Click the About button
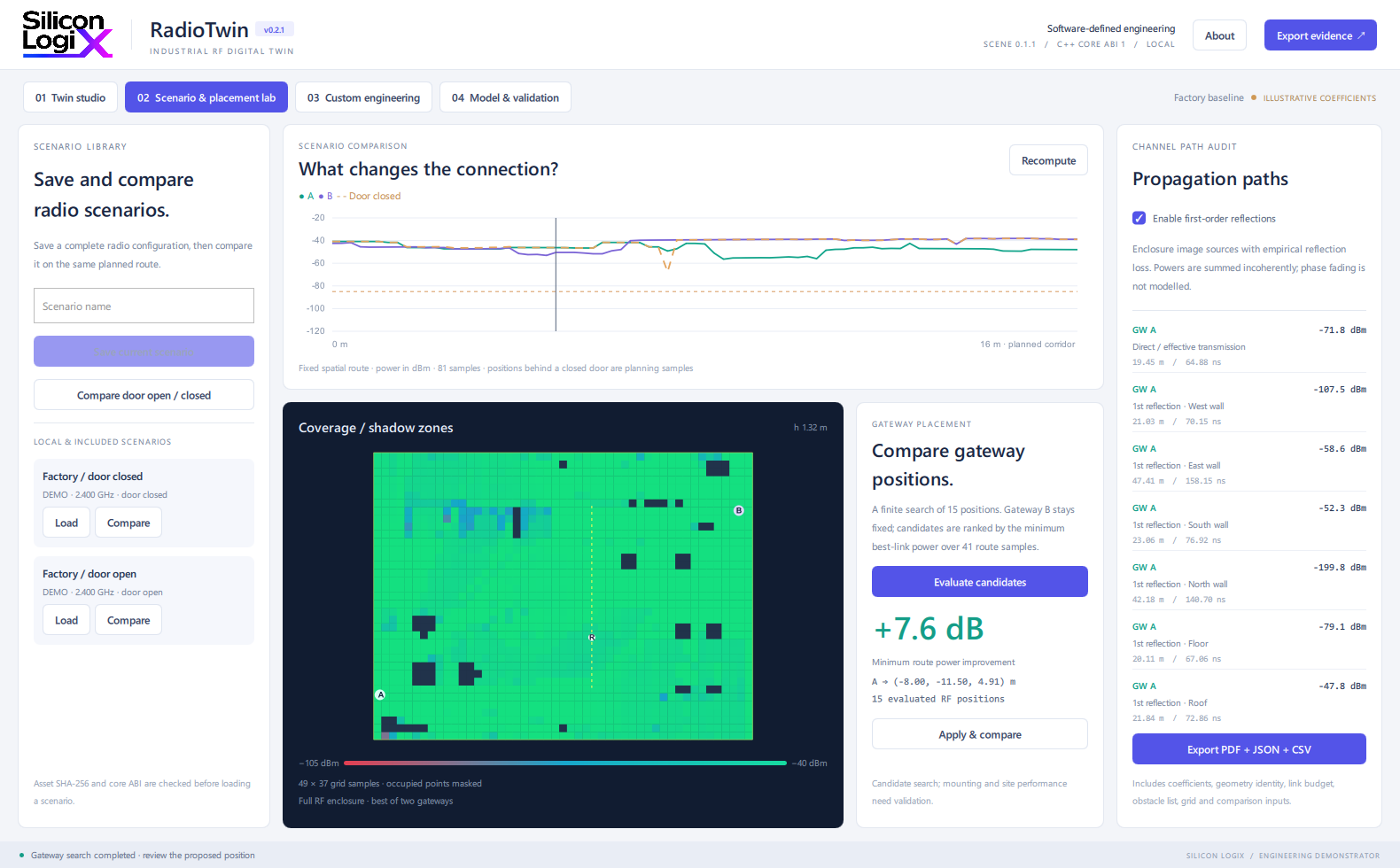This screenshot has height=868, width=1400. coord(1219,35)
